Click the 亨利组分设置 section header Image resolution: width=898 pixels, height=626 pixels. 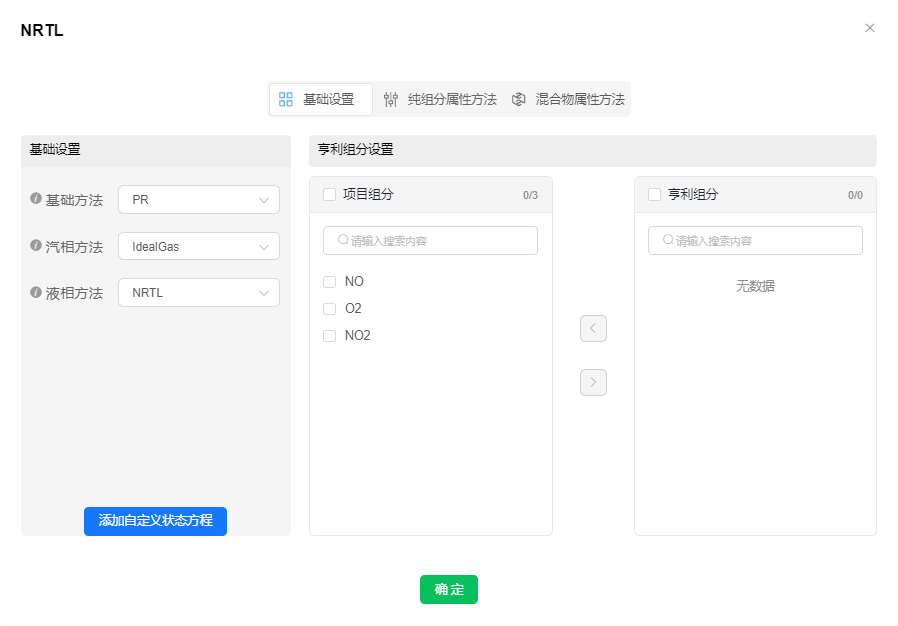pos(593,151)
